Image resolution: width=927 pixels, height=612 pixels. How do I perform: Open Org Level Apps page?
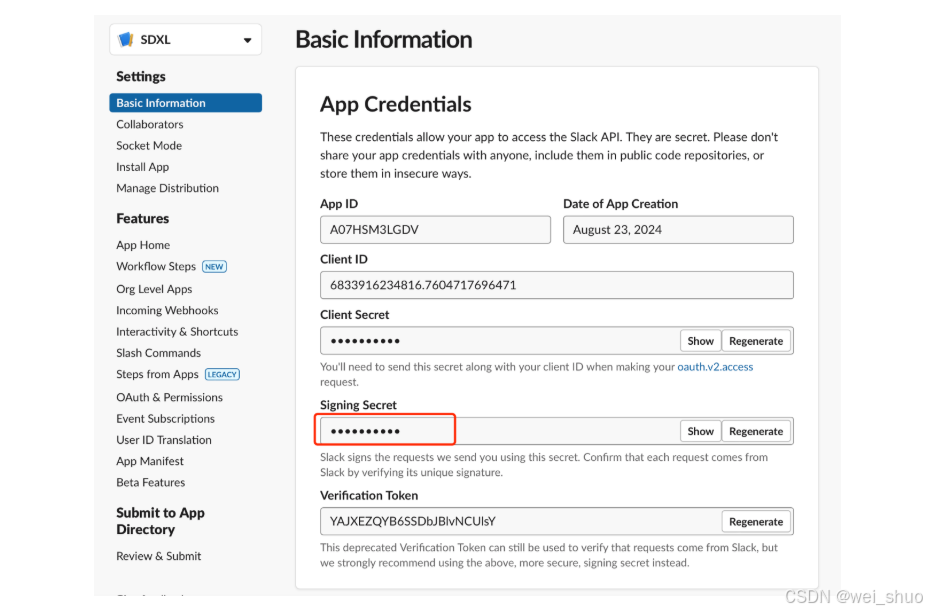tap(154, 289)
